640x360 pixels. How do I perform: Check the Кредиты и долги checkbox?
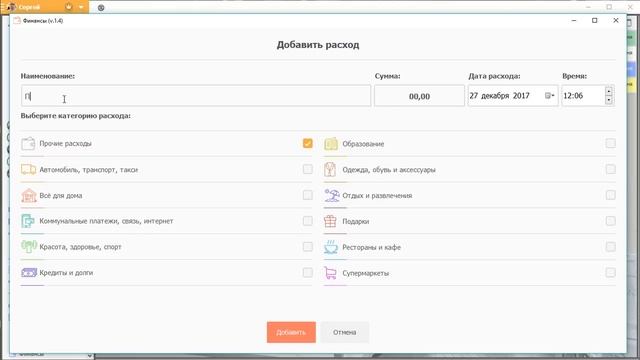[x=308, y=272]
